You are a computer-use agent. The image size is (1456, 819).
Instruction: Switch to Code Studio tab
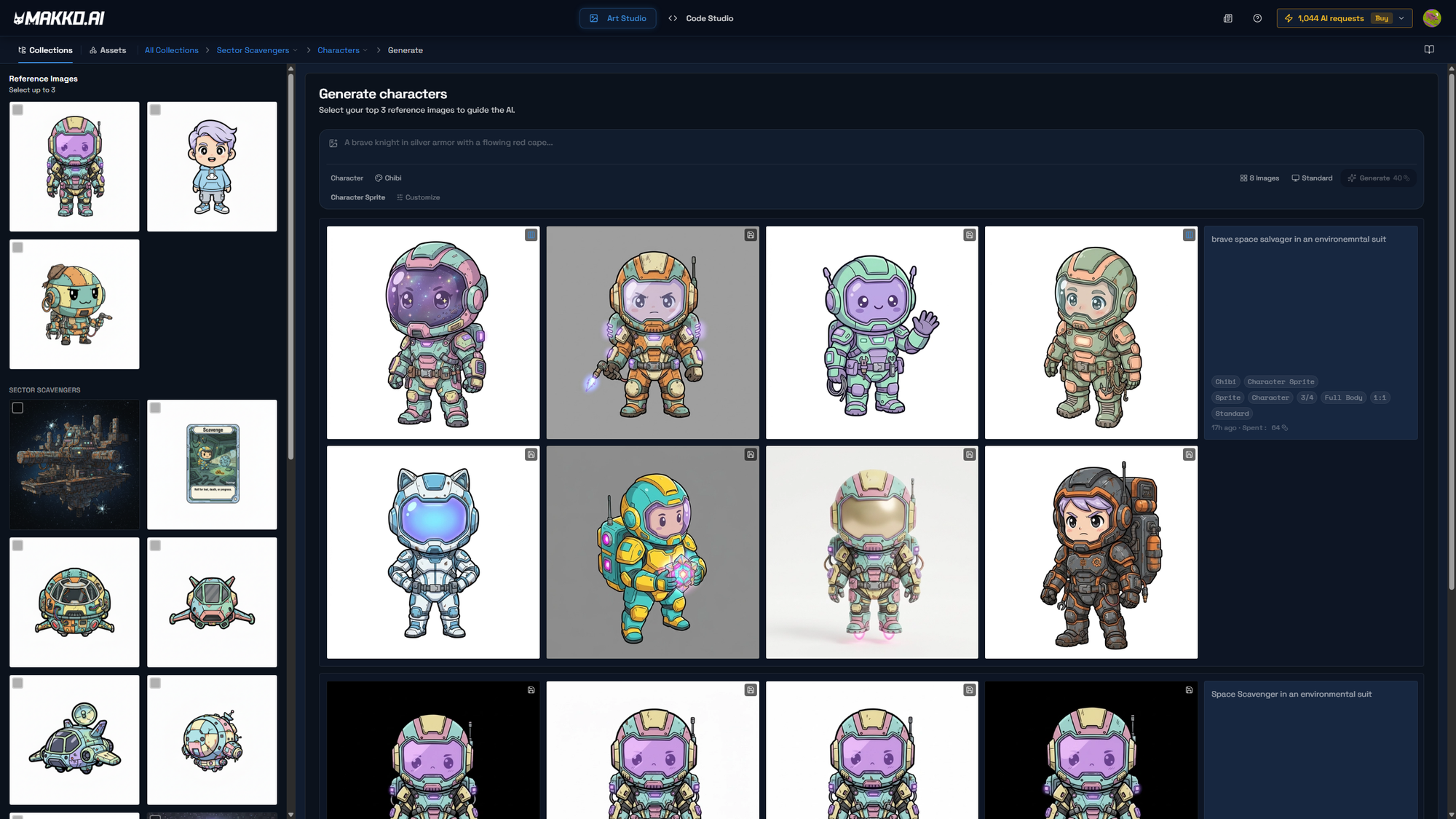[701, 18]
